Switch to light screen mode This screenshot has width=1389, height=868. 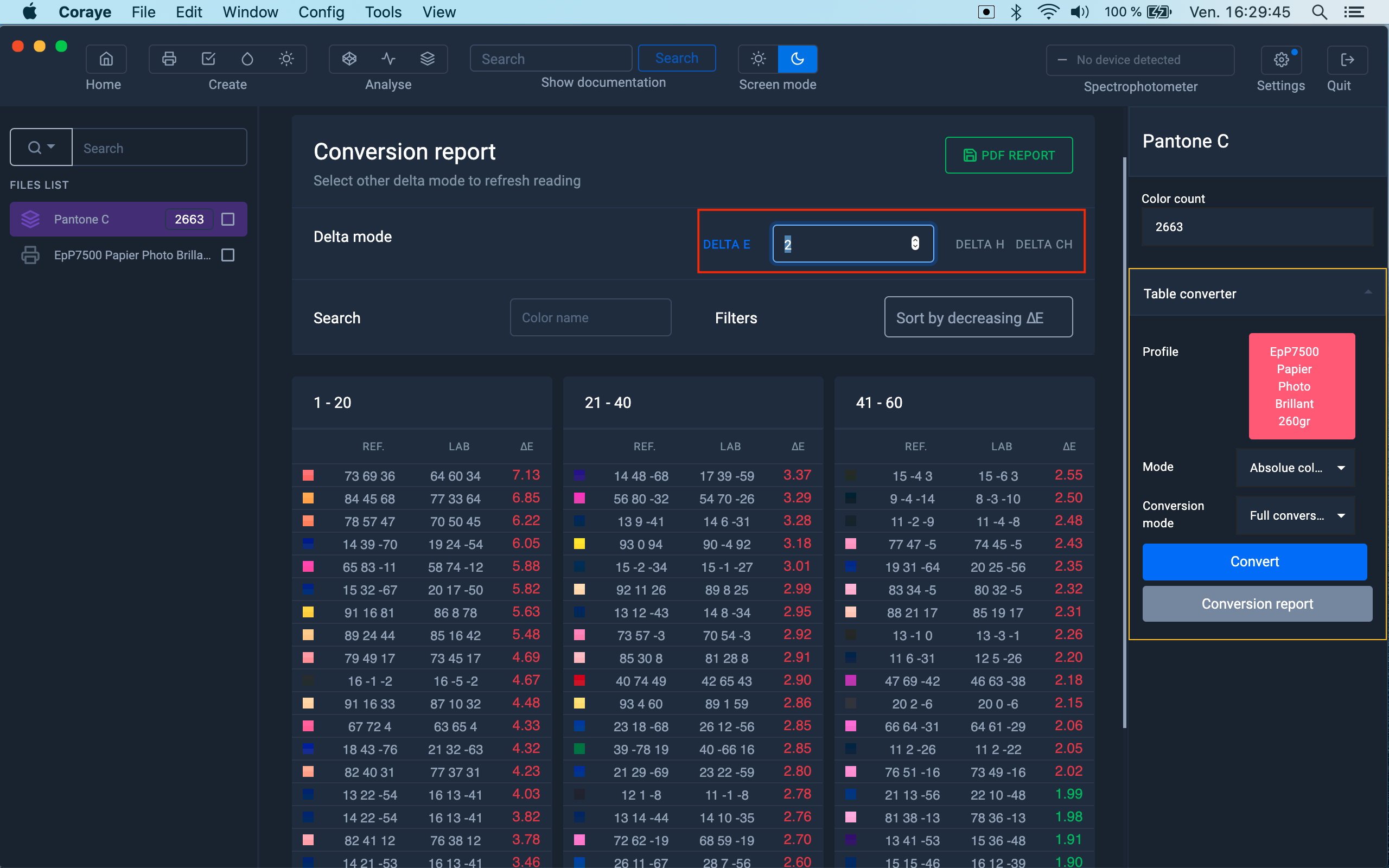tap(758, 59)
